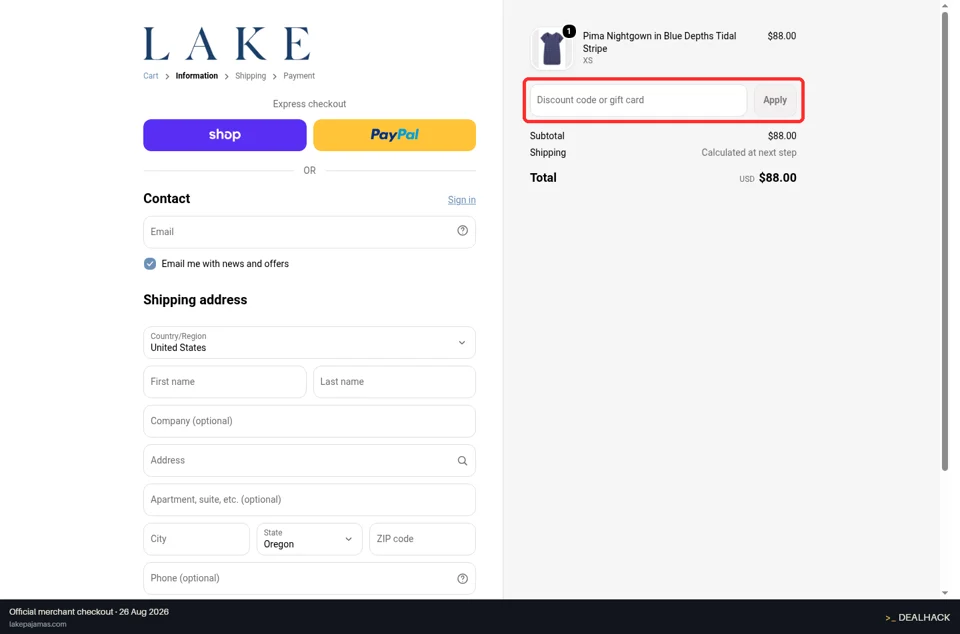This screenshot has width=960, height=634.
Task: Focus the Last name field
Action: 394,382
